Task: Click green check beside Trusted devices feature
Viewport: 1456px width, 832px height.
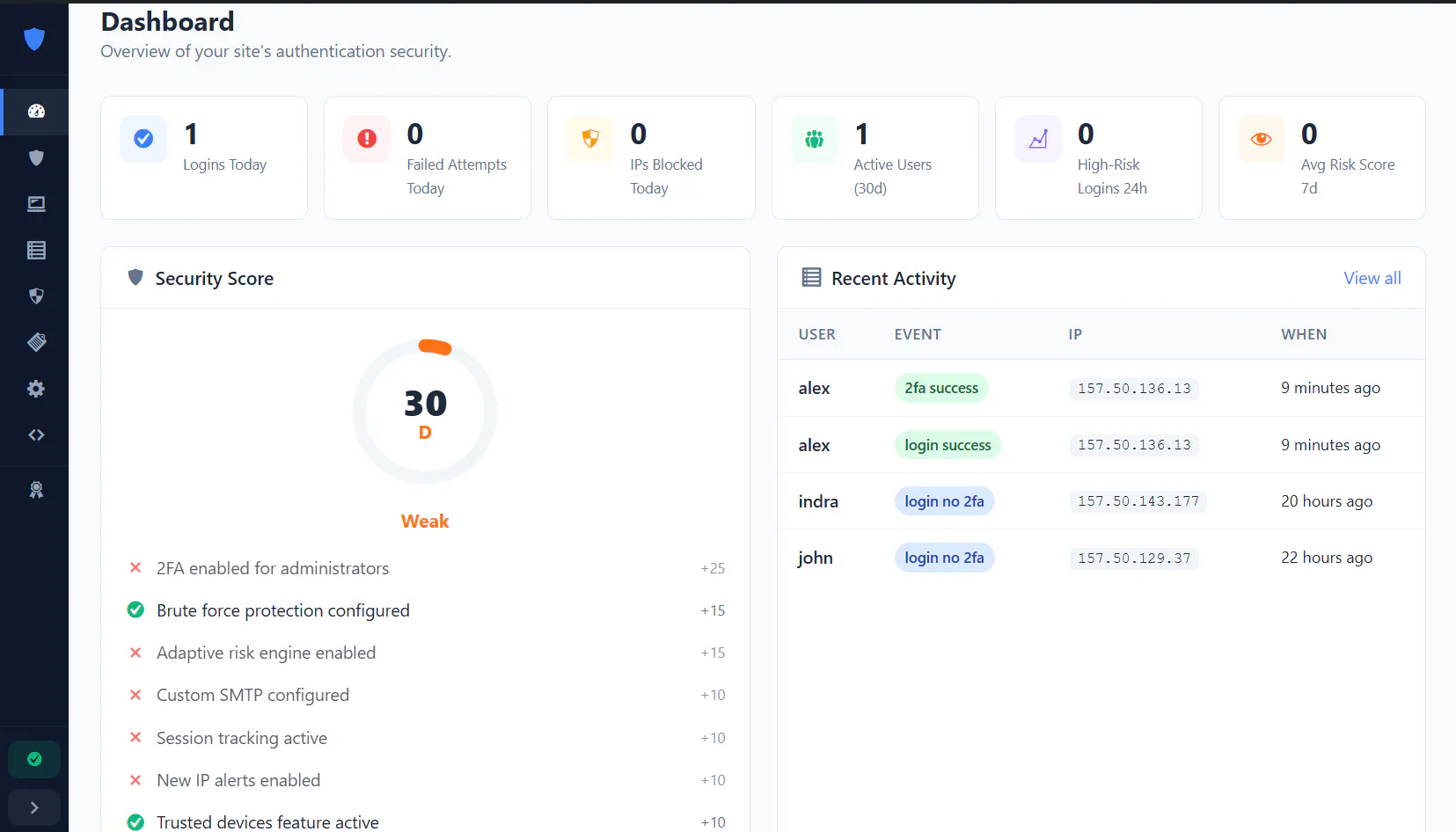Action: 135,822
